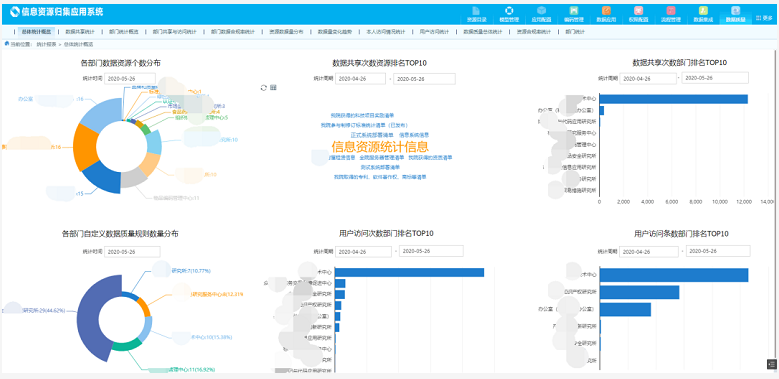Set start date for 用户访问条数部门排名TOP10

(x=649, y=251)
